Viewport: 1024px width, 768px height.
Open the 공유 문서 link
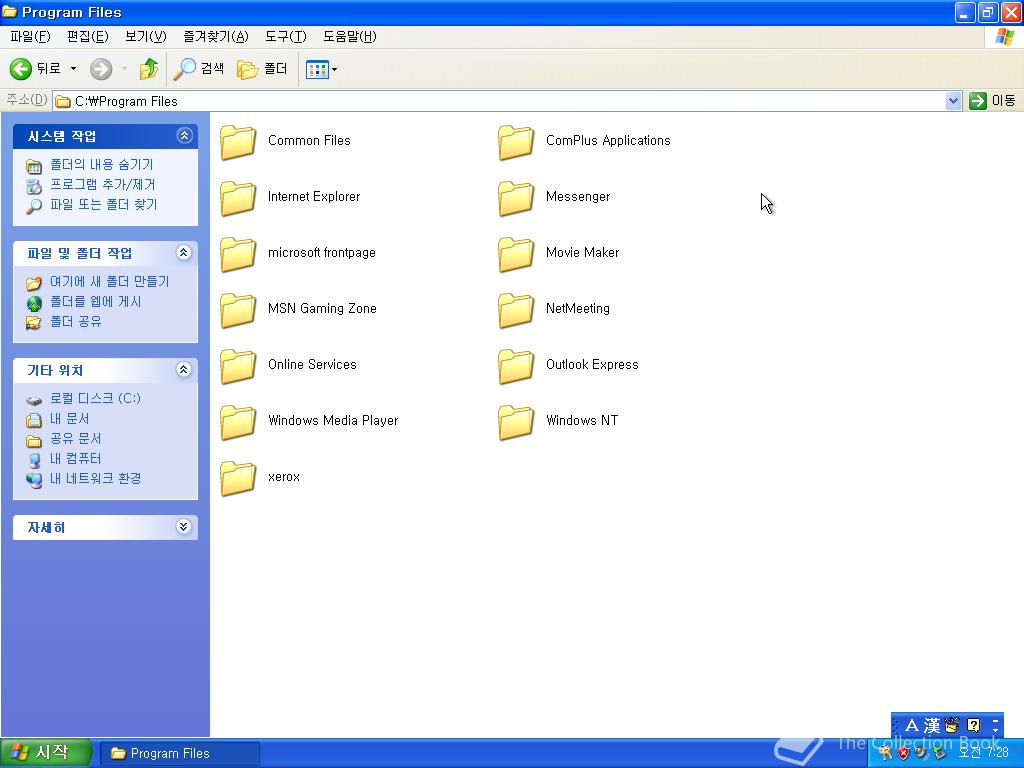(76, 438)
